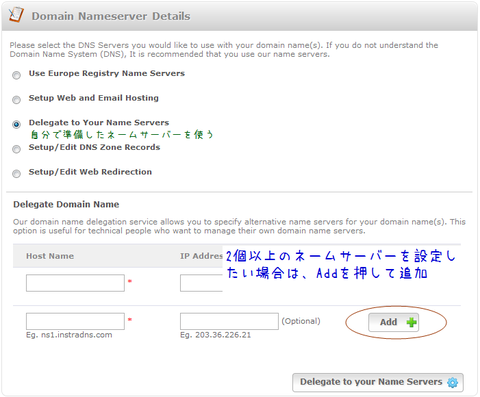Click the second Host Name field above ns1.instradns.com

pyautogui.click(x=75, y=321)
